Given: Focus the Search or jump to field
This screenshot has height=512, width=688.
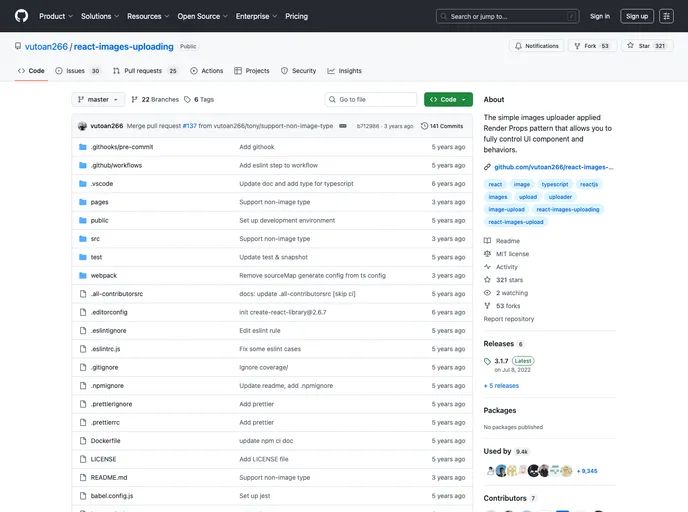Looking at the screenshot, I should click(x=508, y=16).
